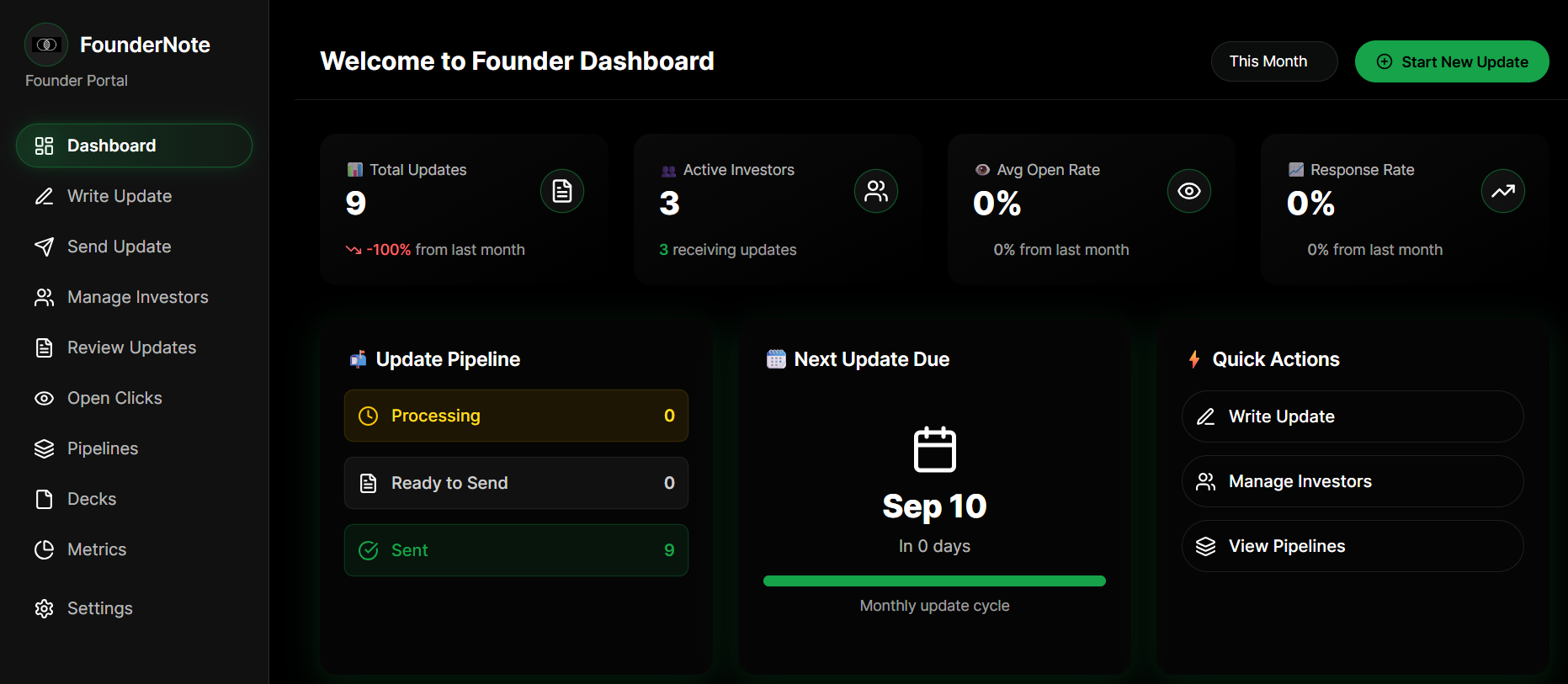Viewport: 1568px width, 684px height.
Task: Click the Total Updates document icon
Action: tap(561, 192)
